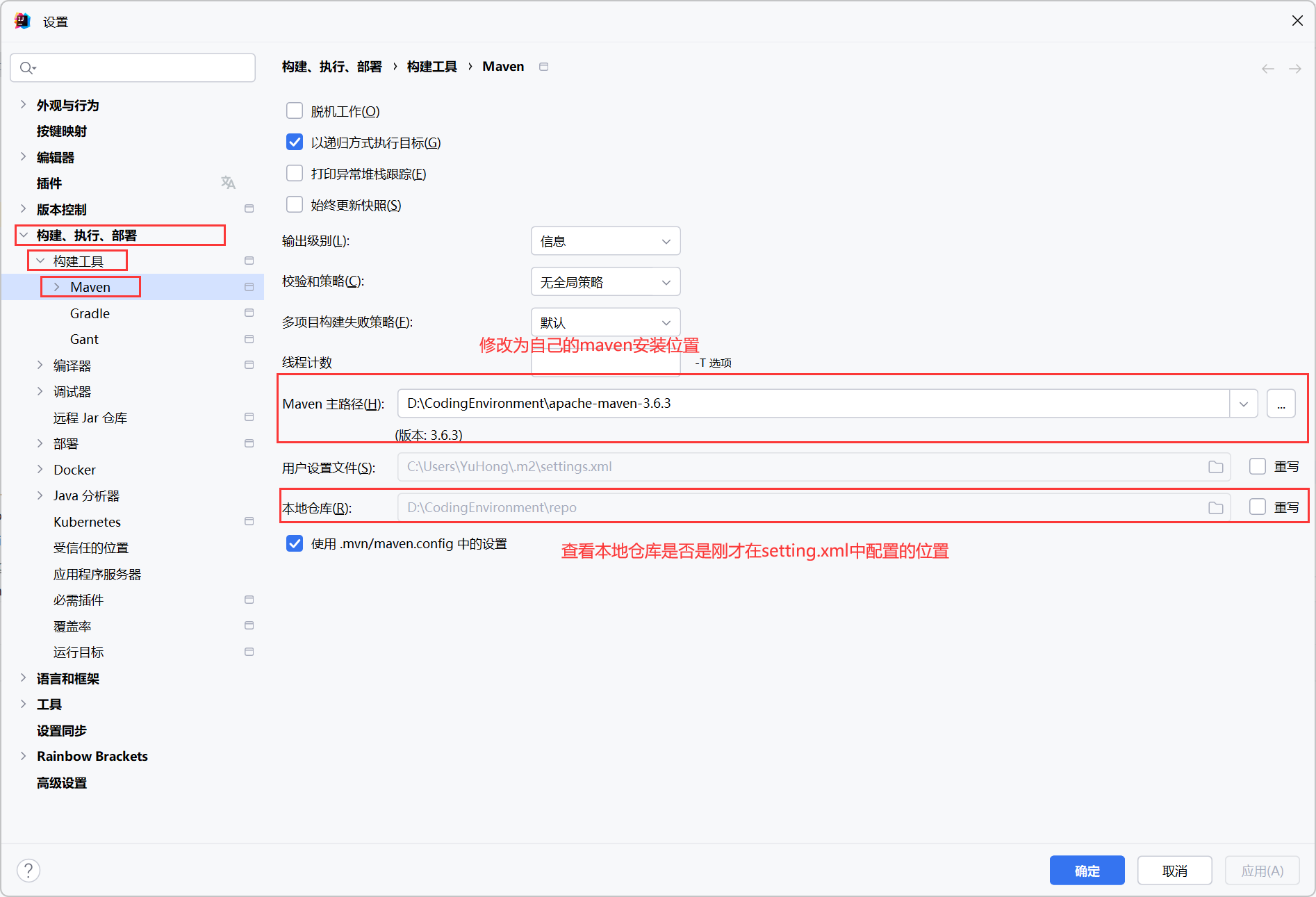Screen dimensions: 1316x897
Task: Collapse the 构建工具 tree node
Action: click(40, 261)
